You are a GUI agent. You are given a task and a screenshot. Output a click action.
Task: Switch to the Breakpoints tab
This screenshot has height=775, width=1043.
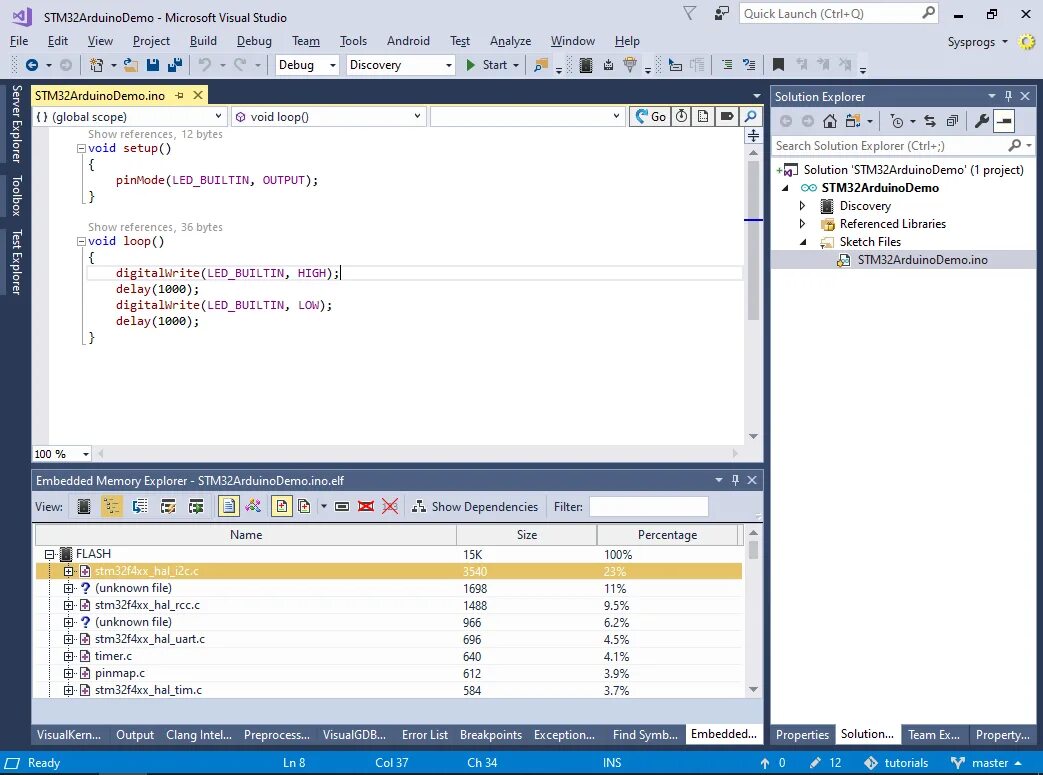[491, 735]
